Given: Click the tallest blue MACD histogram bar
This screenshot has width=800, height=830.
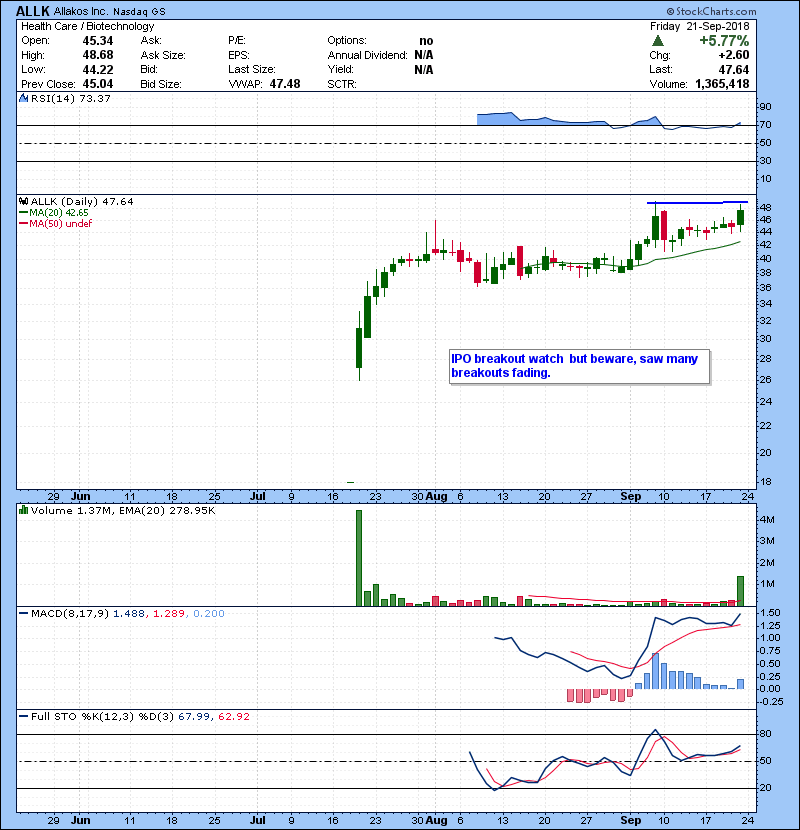Looking at the screenshot, I should [655, 671].
